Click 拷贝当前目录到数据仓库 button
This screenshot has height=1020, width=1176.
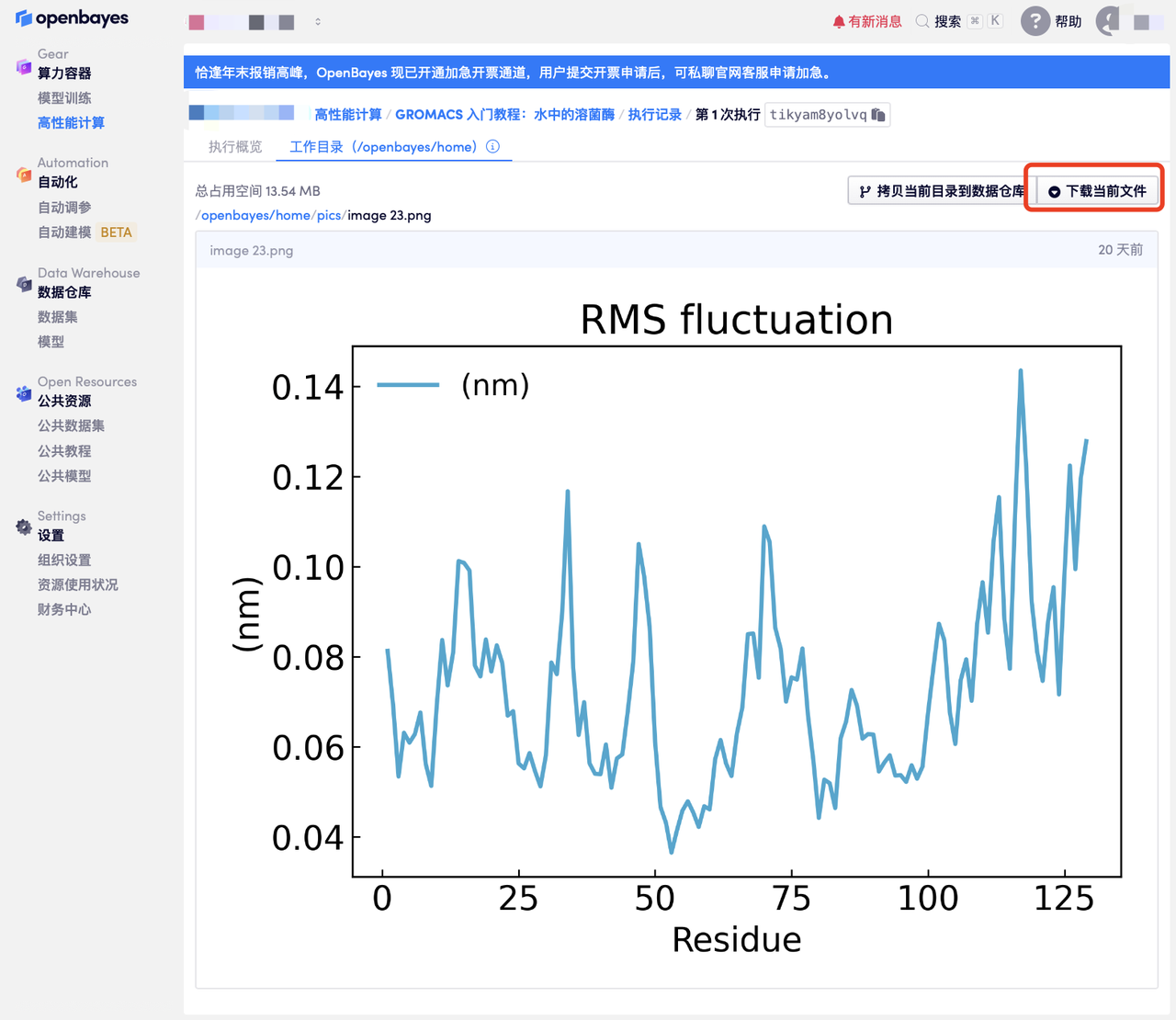click(x=941, y=191)
